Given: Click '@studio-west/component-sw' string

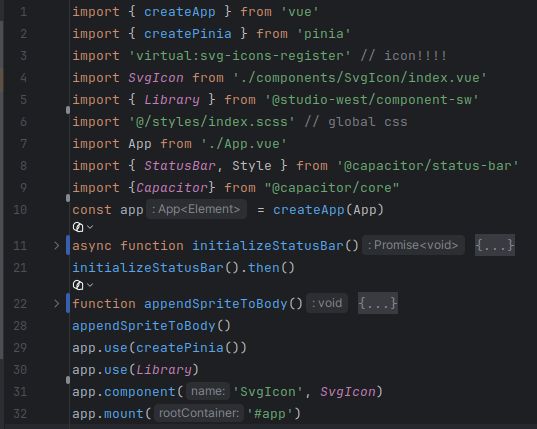Looking at the screenshot, I should (x=372, y=100).
